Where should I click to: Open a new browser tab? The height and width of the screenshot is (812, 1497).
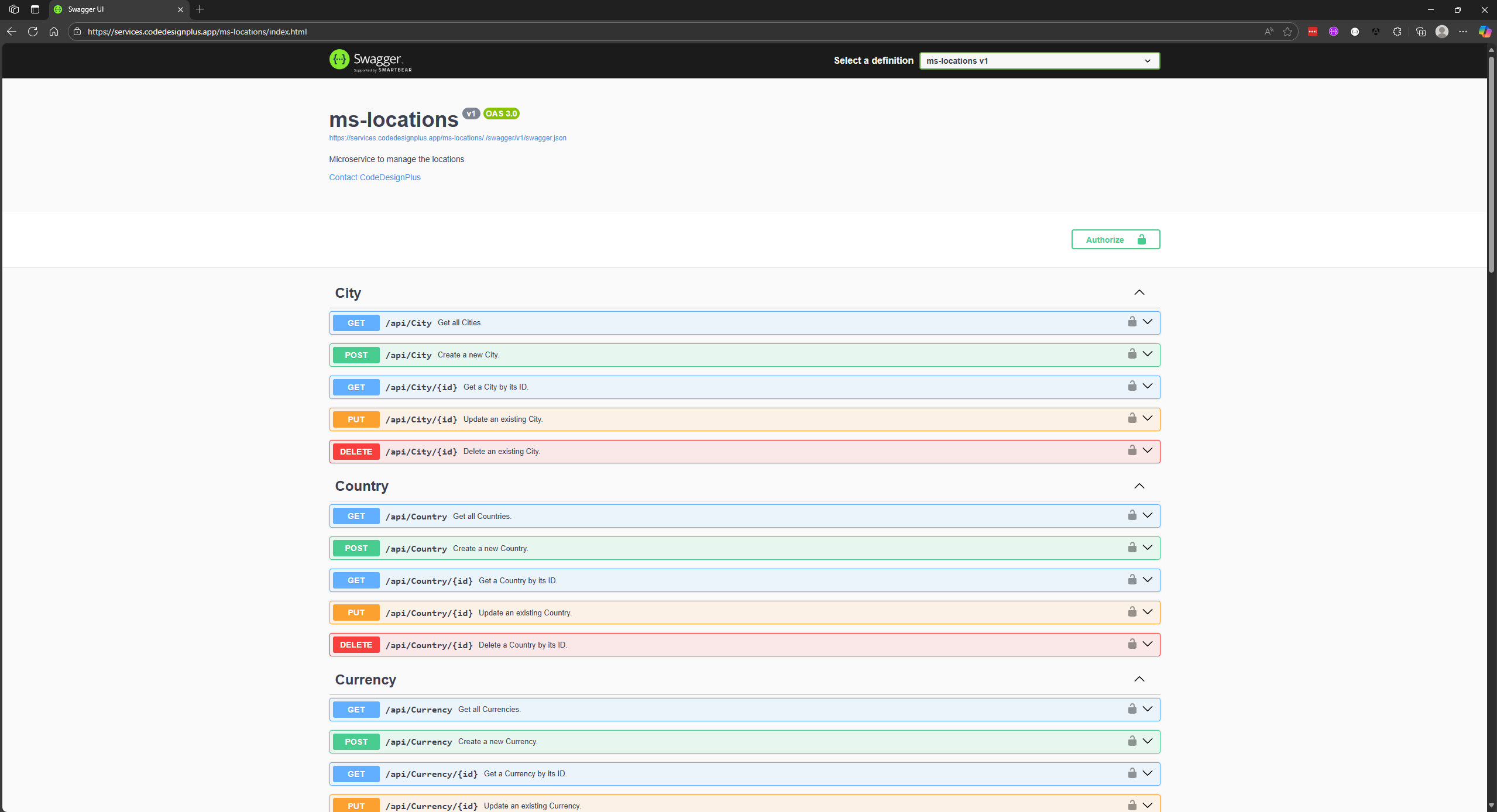coord(200,9)
